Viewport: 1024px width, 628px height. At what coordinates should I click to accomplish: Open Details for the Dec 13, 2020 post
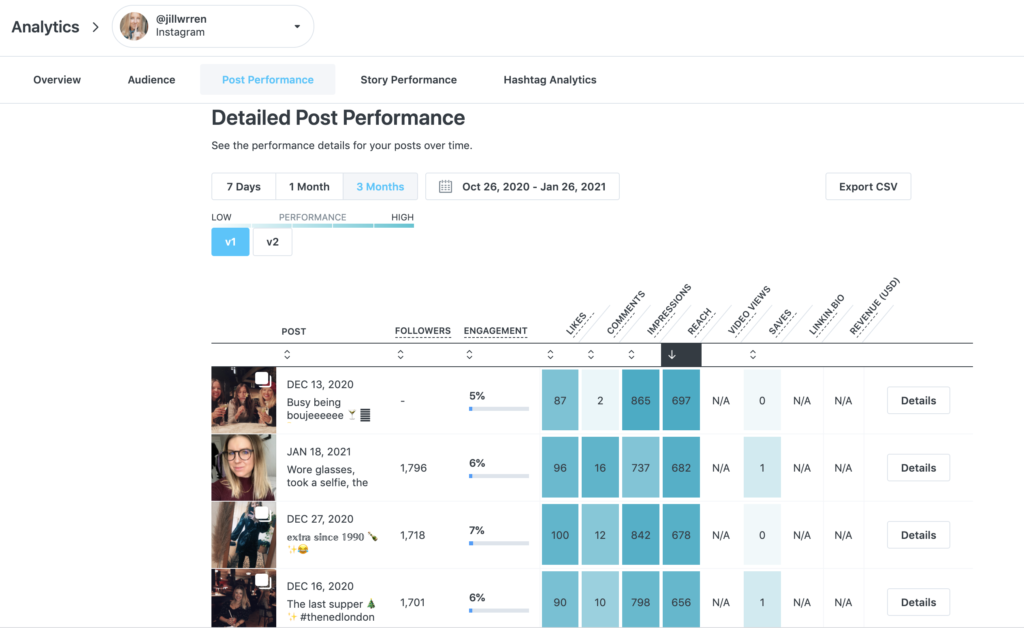click(917, 401)
